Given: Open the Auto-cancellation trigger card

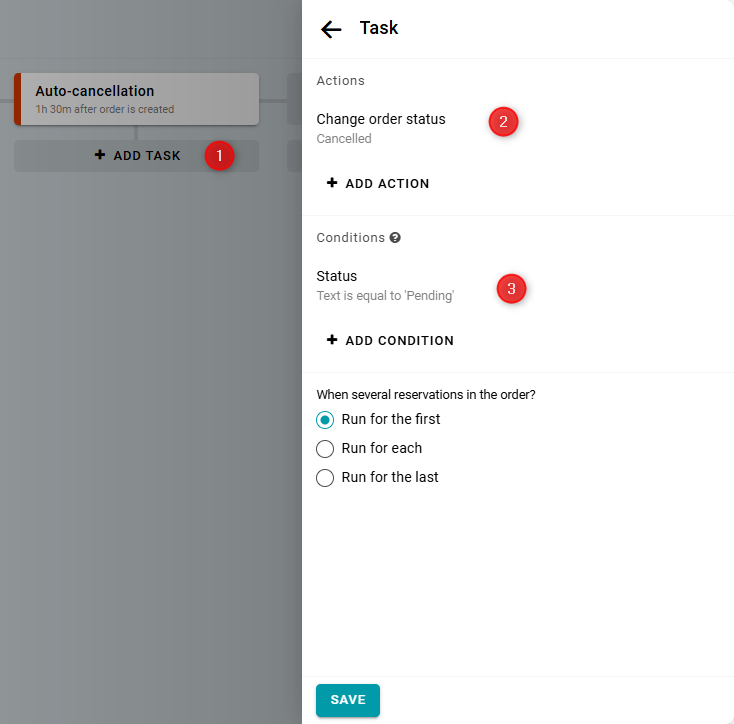Looking at the screenshot, I should 137,99.
